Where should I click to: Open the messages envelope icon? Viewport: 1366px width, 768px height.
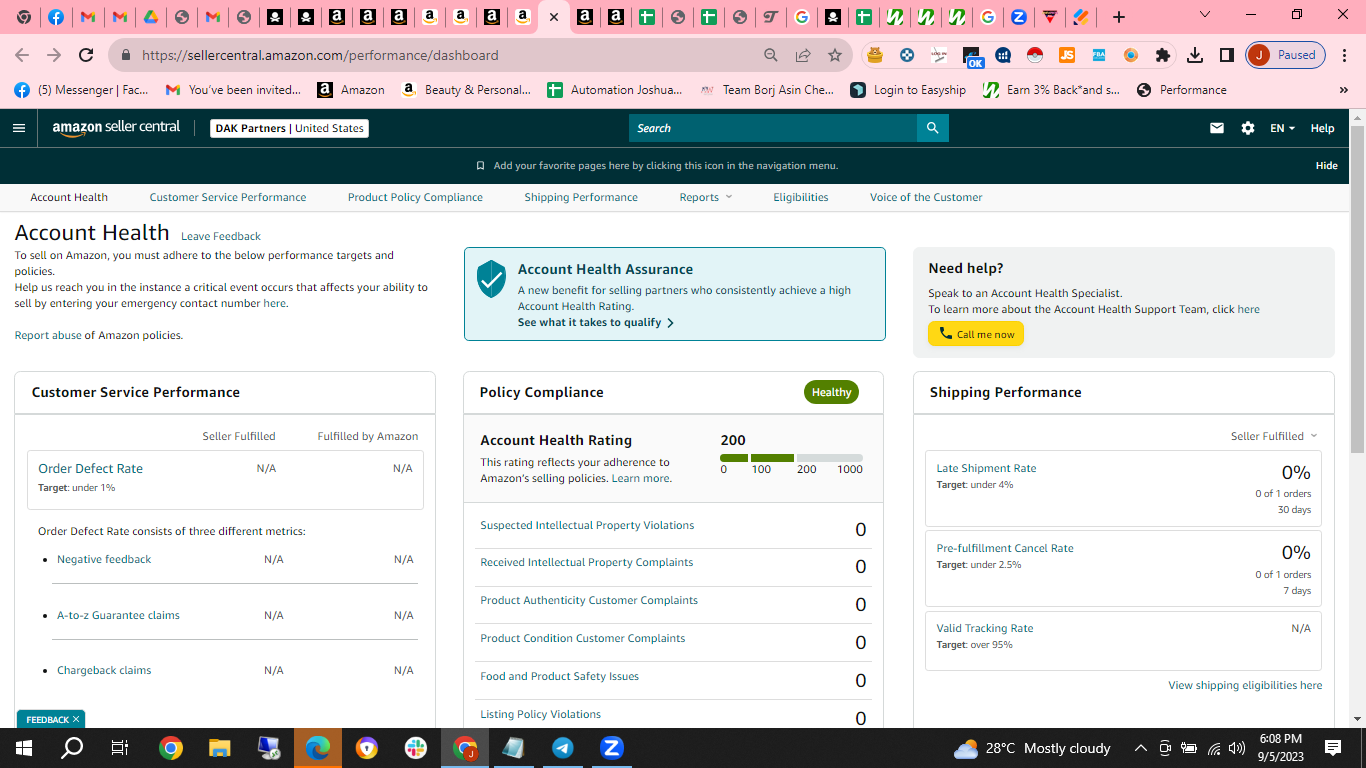click(1217, 128)
